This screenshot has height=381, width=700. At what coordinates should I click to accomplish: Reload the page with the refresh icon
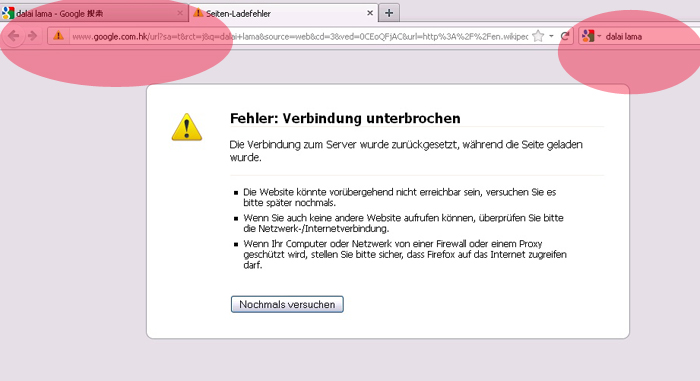565,36
